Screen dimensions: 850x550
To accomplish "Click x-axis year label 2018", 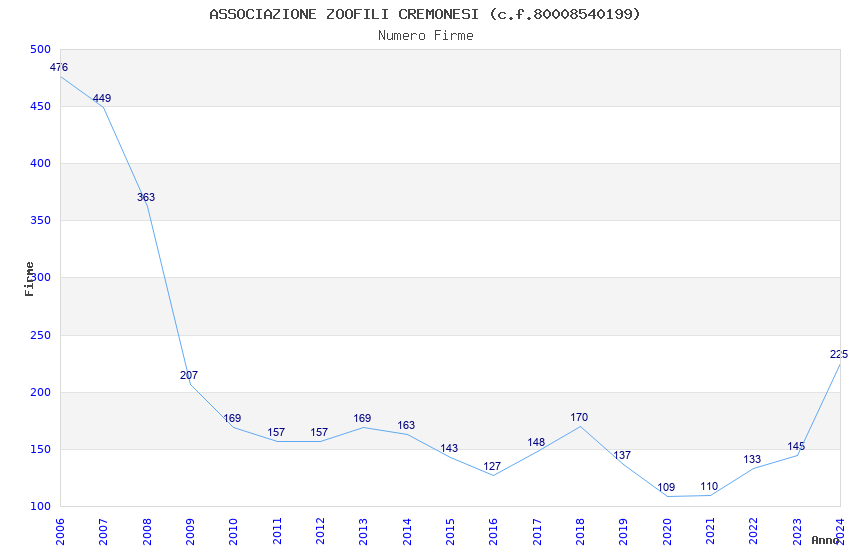I will pyautogui.click(x=580, y=532).
